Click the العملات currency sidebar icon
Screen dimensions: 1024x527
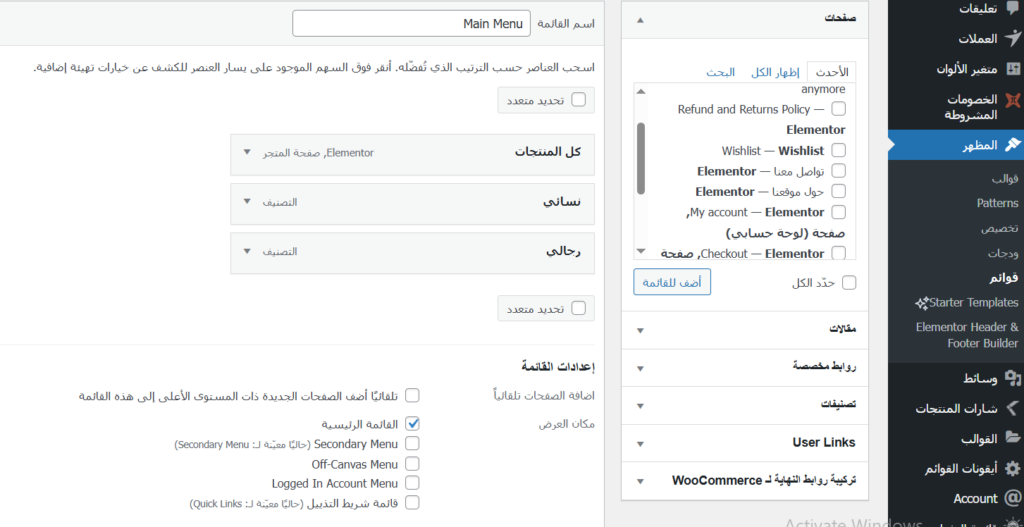point(1011,39)
